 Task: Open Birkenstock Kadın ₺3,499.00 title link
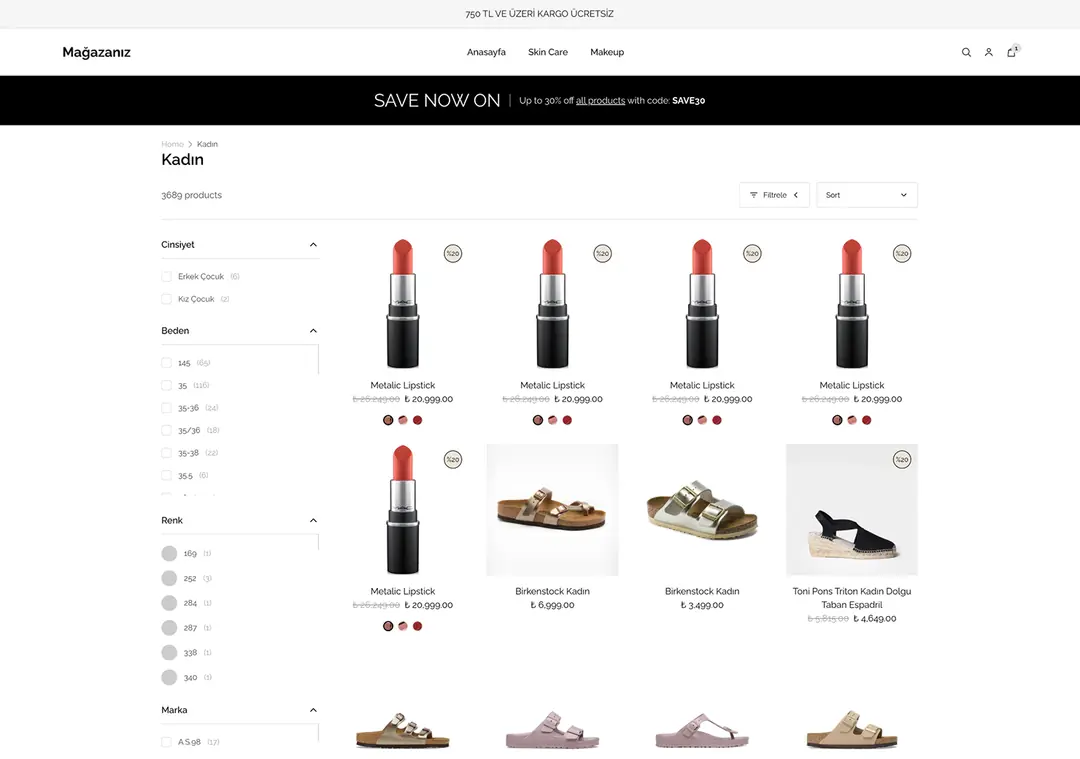point(702,591)
